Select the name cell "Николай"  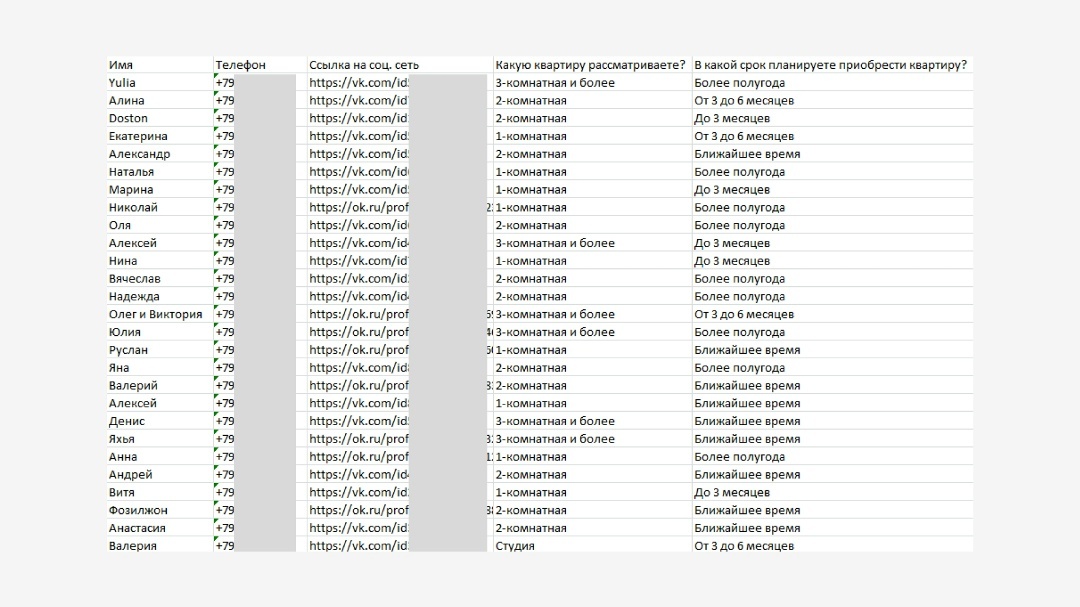pyautogui.click(x=160, y=207)
